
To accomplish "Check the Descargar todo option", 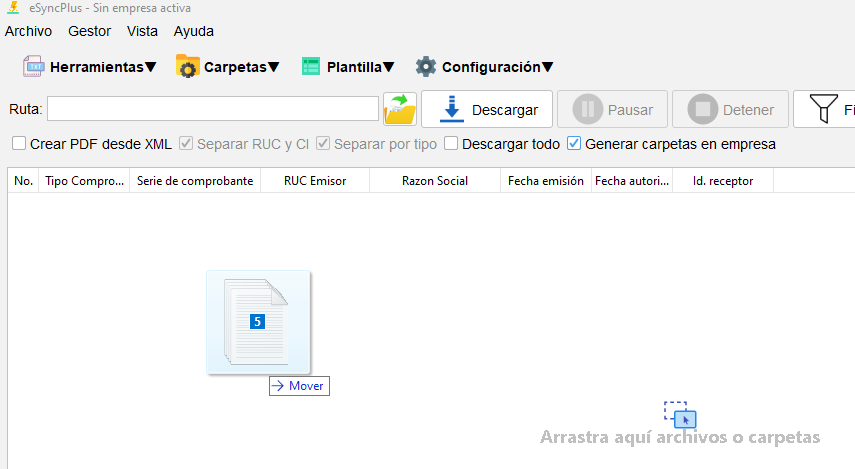I will pyautogui.click(x=451, y=144).
